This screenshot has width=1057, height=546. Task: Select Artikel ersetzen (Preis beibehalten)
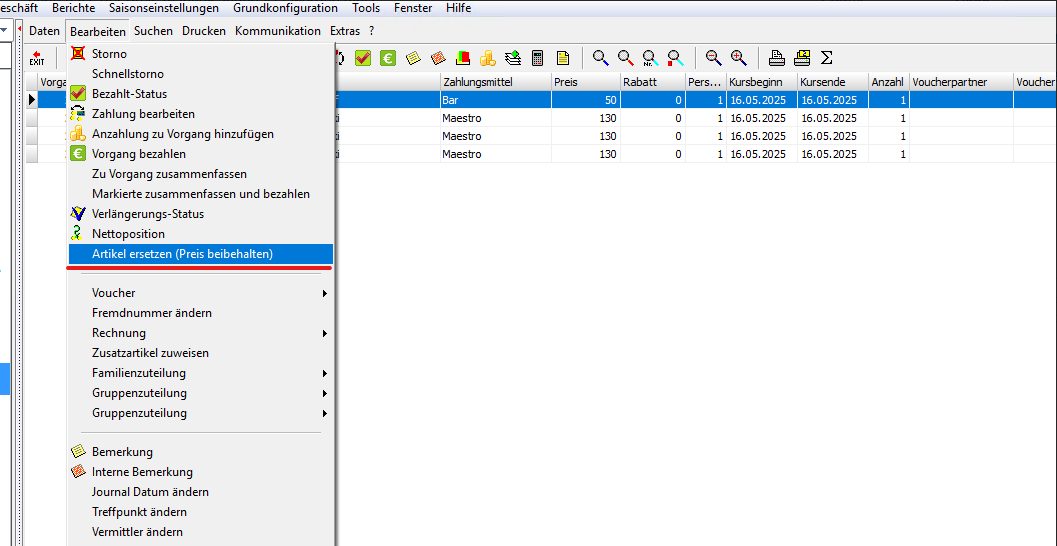182,254
